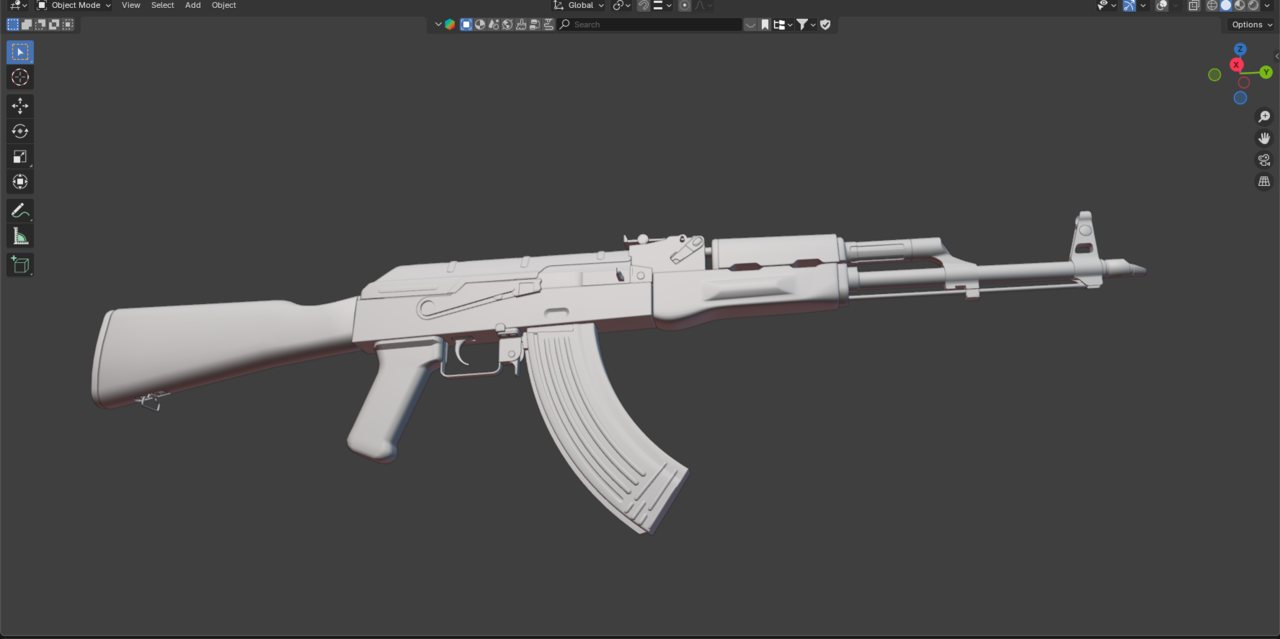Pick the Annotate pencil tool
This screenshot has width=1280, height=639.
point(20,211)
